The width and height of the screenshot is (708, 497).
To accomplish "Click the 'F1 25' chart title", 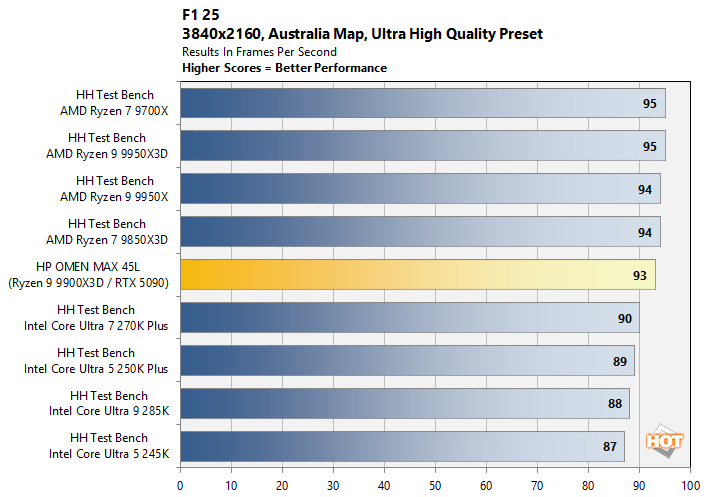I will (x=200, y=15).
